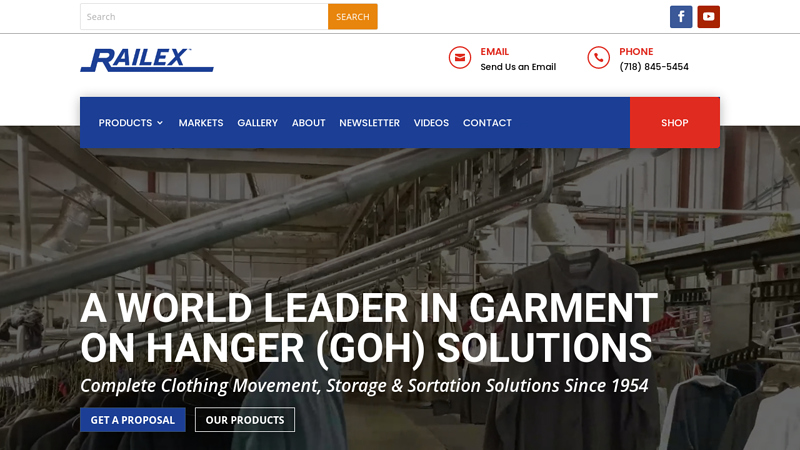Go to the About page

[x=309, y=123]
